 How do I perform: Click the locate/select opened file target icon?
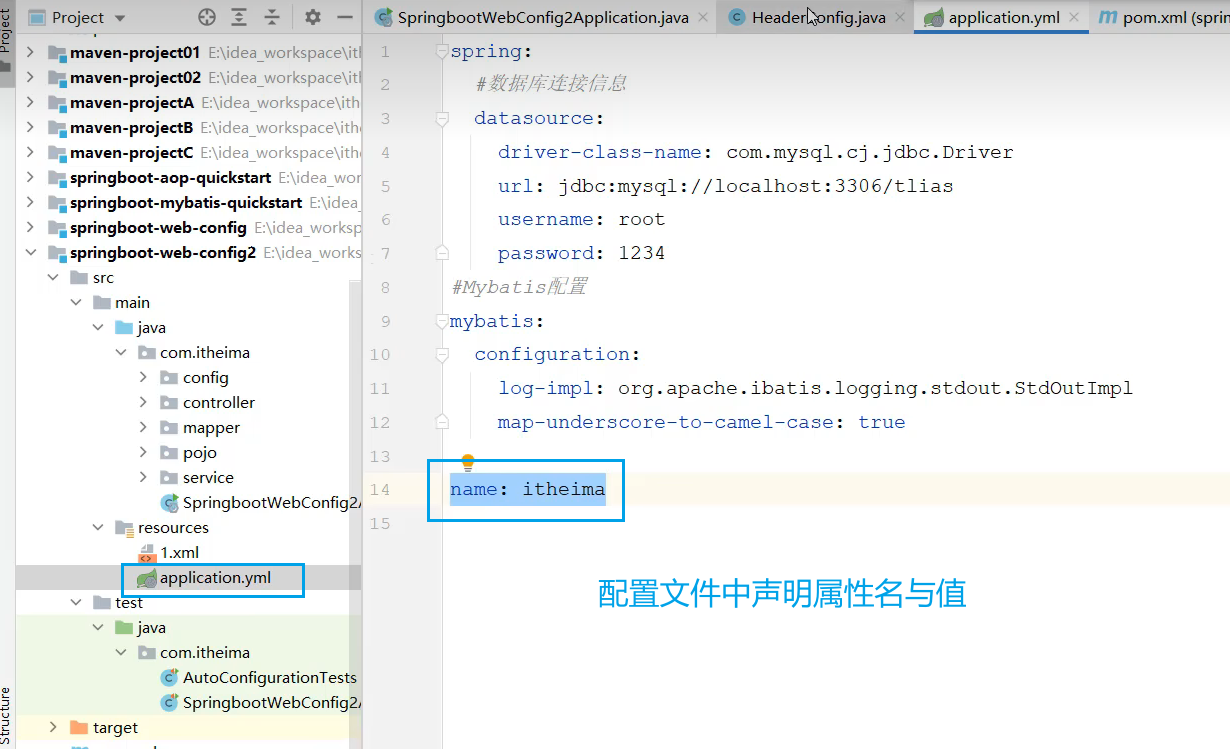(x=207, y=17)
